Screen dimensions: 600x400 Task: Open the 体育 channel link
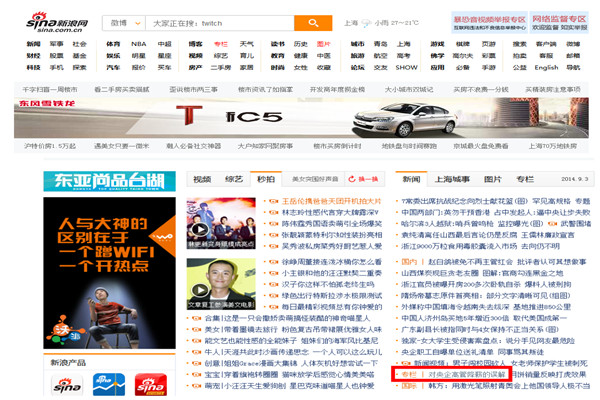point(113,44)
